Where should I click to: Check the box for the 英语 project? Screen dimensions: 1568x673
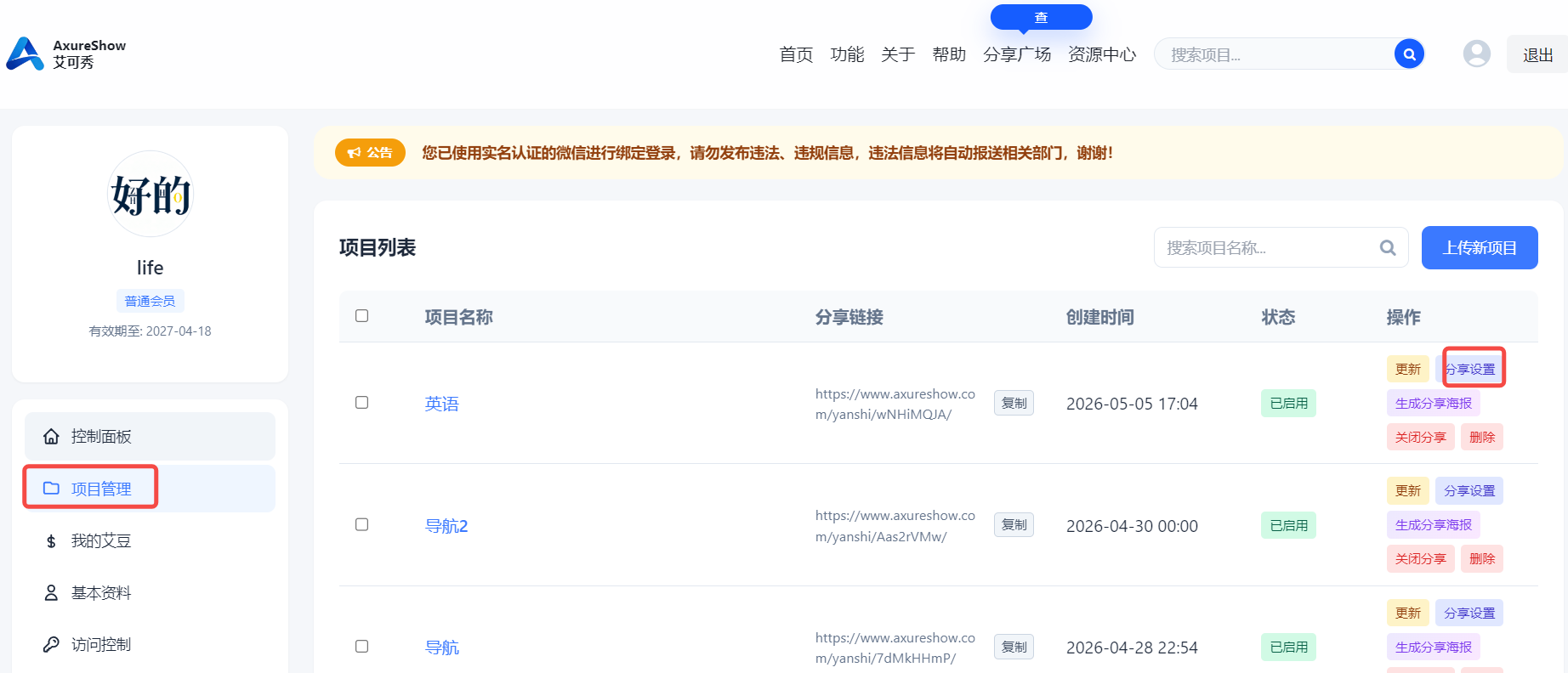(361, 403)
